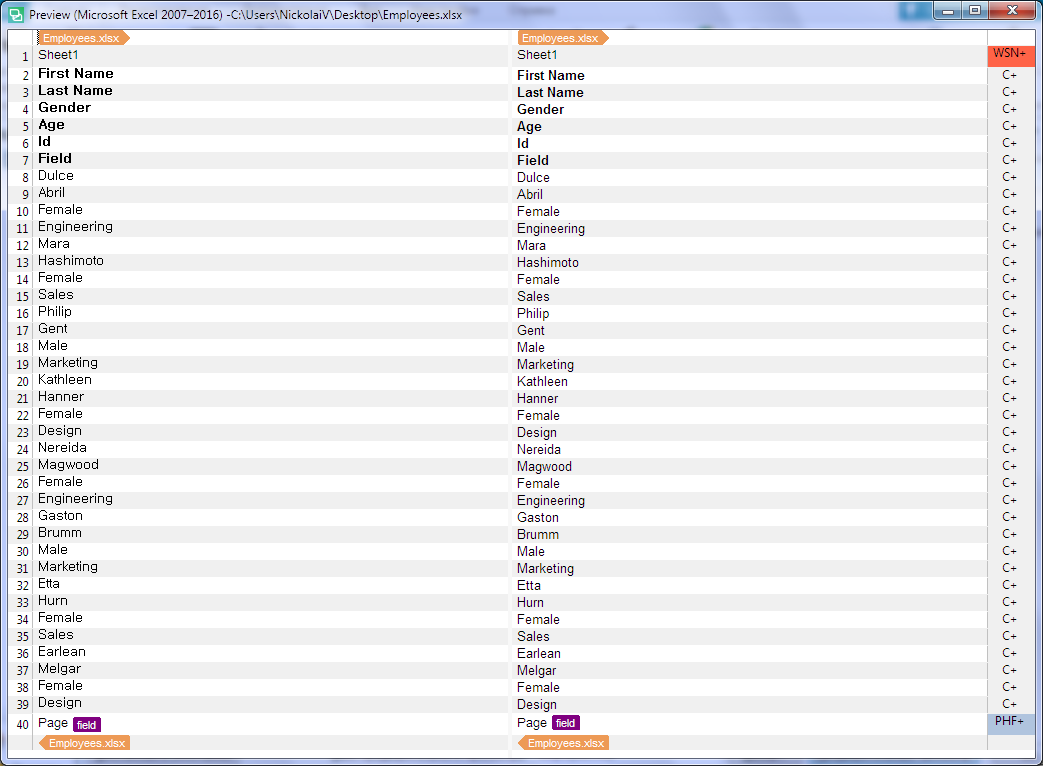
Task: Click purple field tag in right pane row 40
Action: pos(566,723)
